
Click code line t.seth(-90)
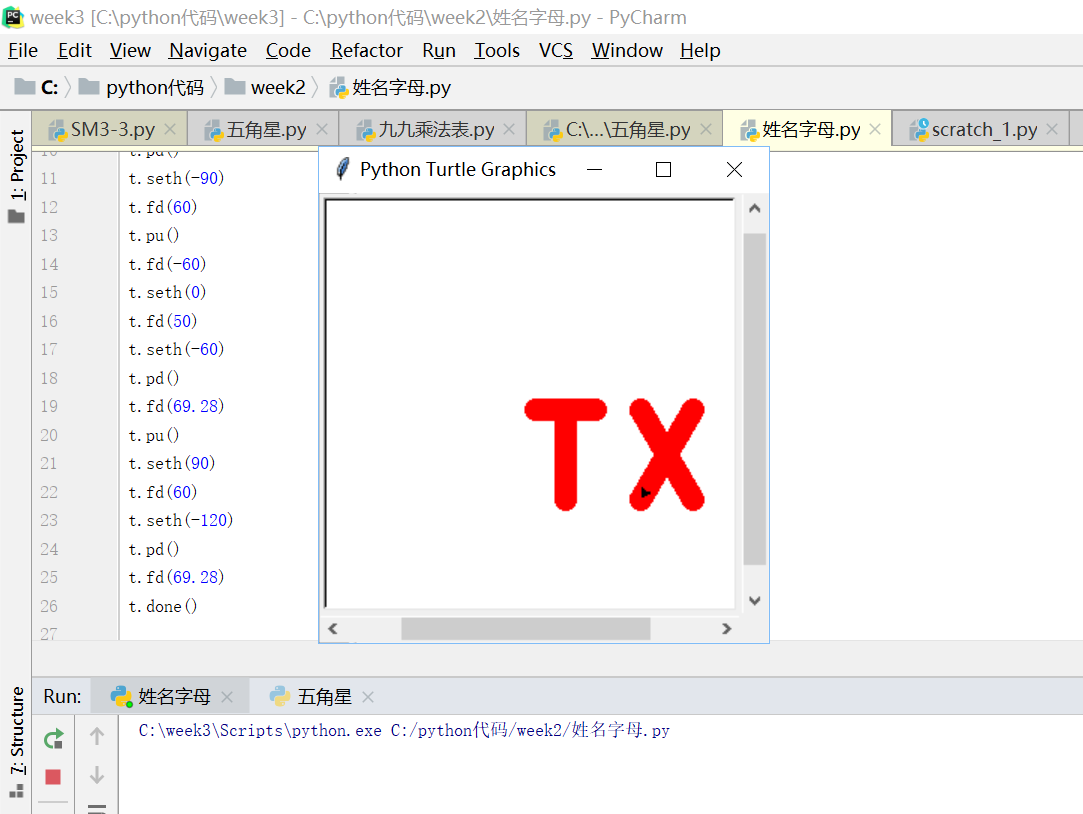176,178
